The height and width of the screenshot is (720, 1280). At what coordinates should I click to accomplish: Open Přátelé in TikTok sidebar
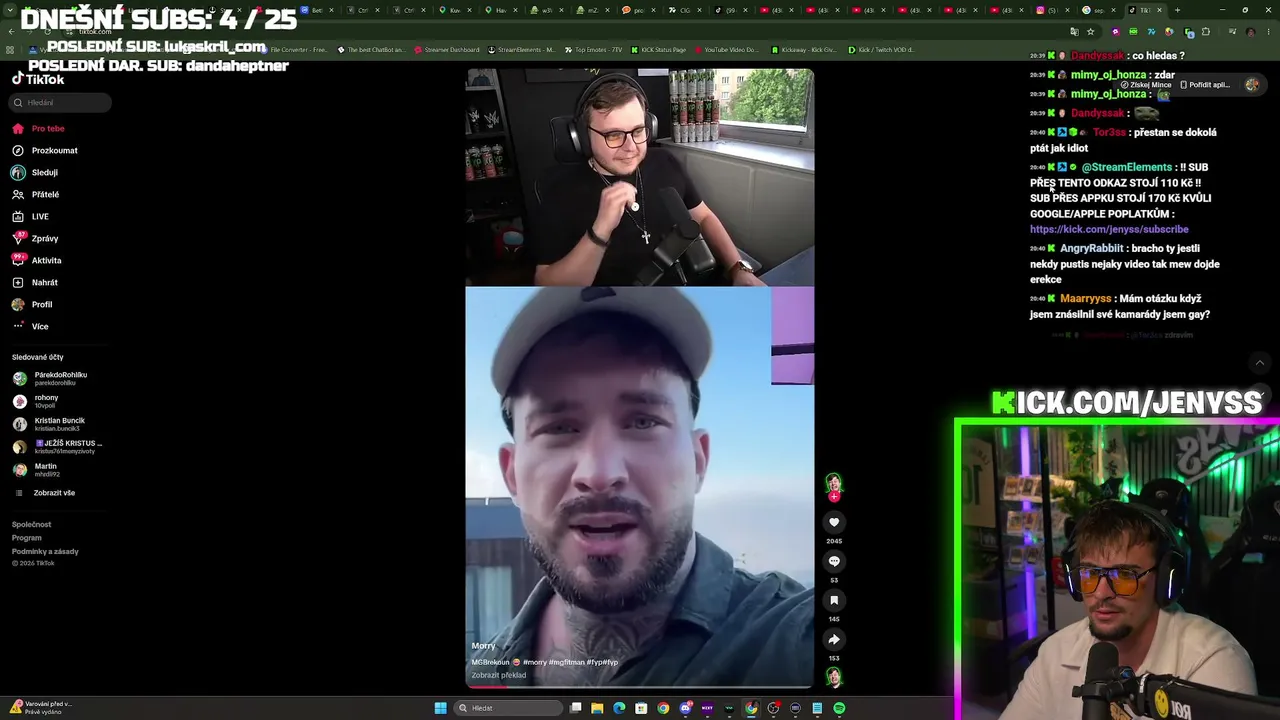tap(36, 194)
